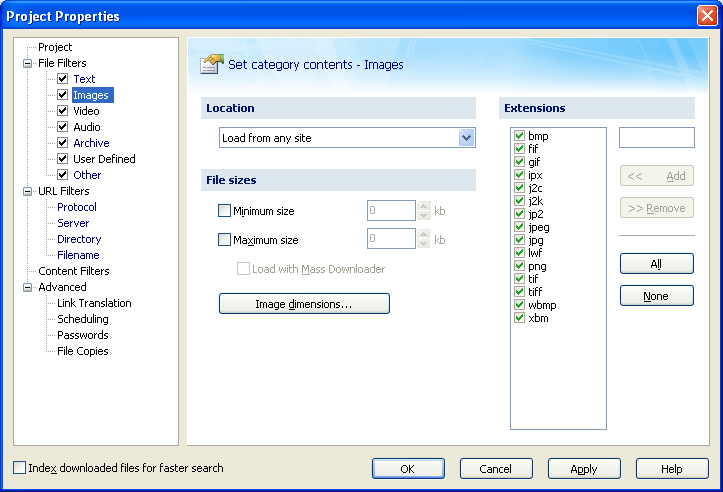Uncheck the j2c extension

[519, 188]
